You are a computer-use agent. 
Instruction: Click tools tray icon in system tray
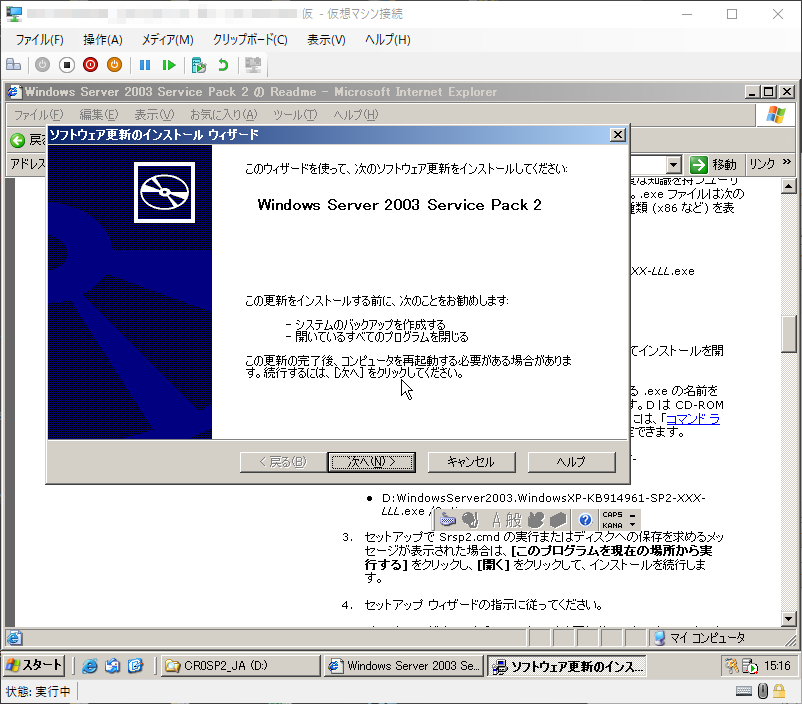pyautogui.click(x=732, y=666)
